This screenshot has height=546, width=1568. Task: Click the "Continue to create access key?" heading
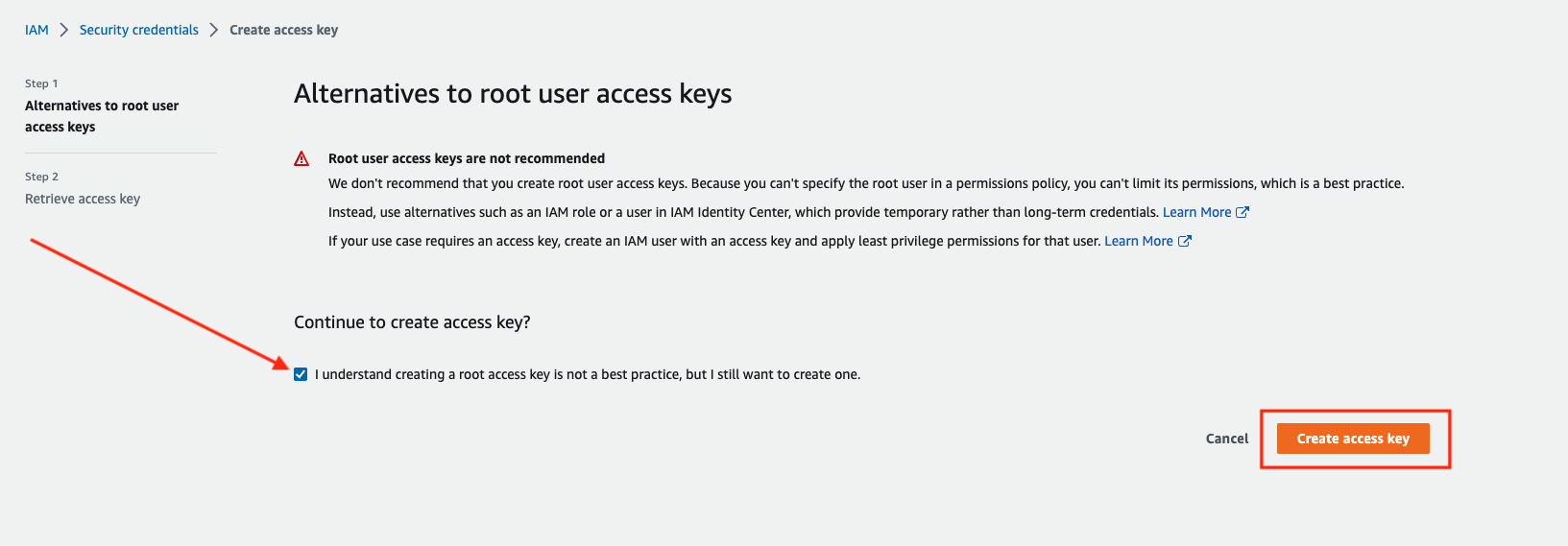(x=412, y=322)
